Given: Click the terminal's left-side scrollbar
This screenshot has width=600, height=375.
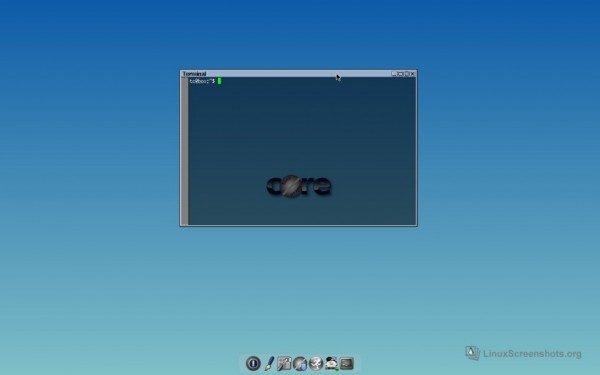Looking at the screenshot, I should (x=184, y=151).
